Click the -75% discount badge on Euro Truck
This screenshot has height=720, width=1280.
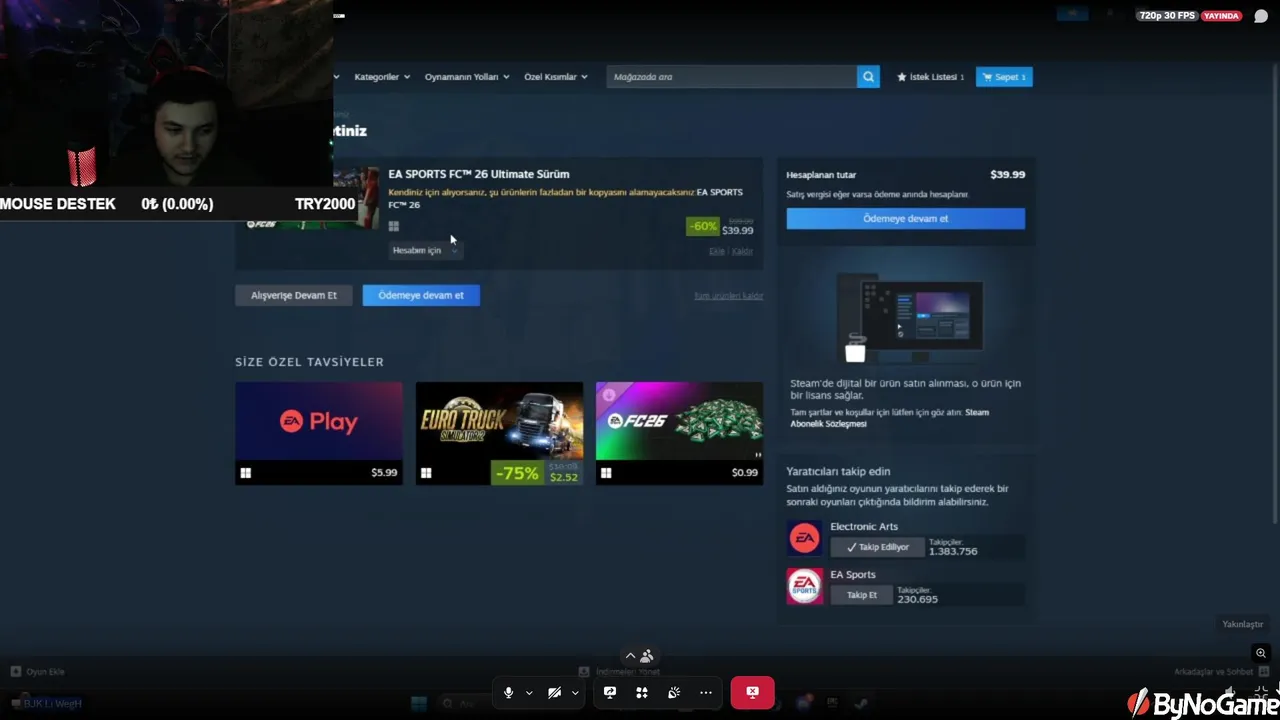pyautogui.click(x=517, y=473)
